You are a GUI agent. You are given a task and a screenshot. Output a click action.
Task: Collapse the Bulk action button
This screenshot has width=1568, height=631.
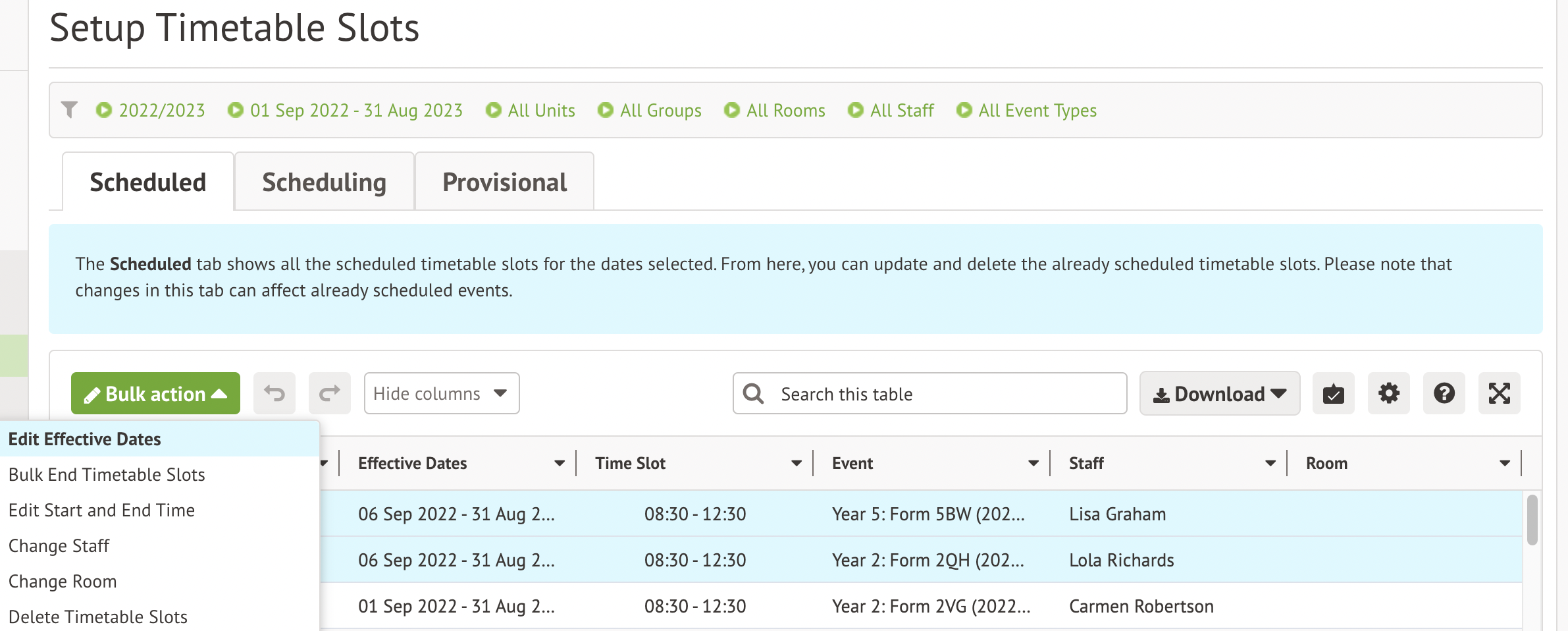[x=155, y=394]
